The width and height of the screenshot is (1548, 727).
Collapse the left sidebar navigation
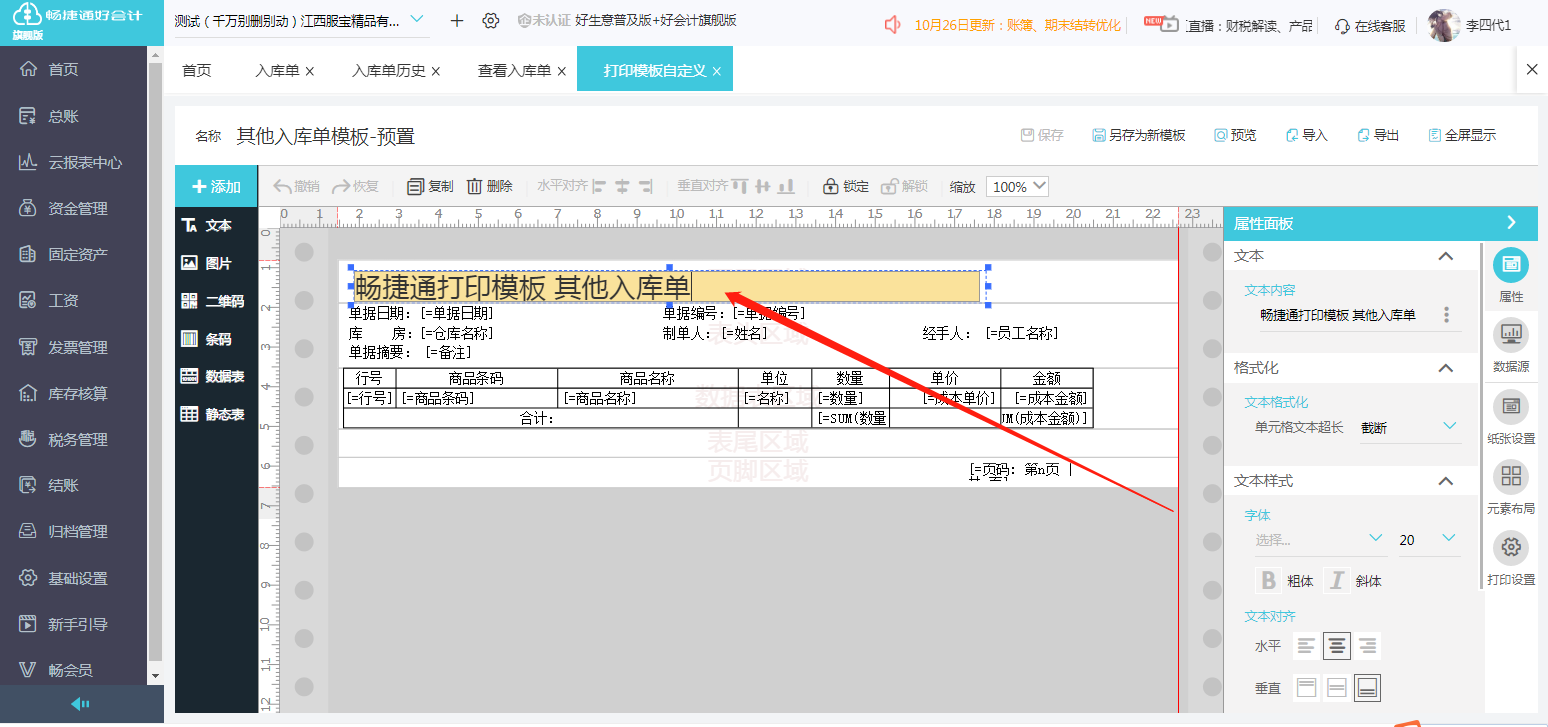click(x=82, y=704)
